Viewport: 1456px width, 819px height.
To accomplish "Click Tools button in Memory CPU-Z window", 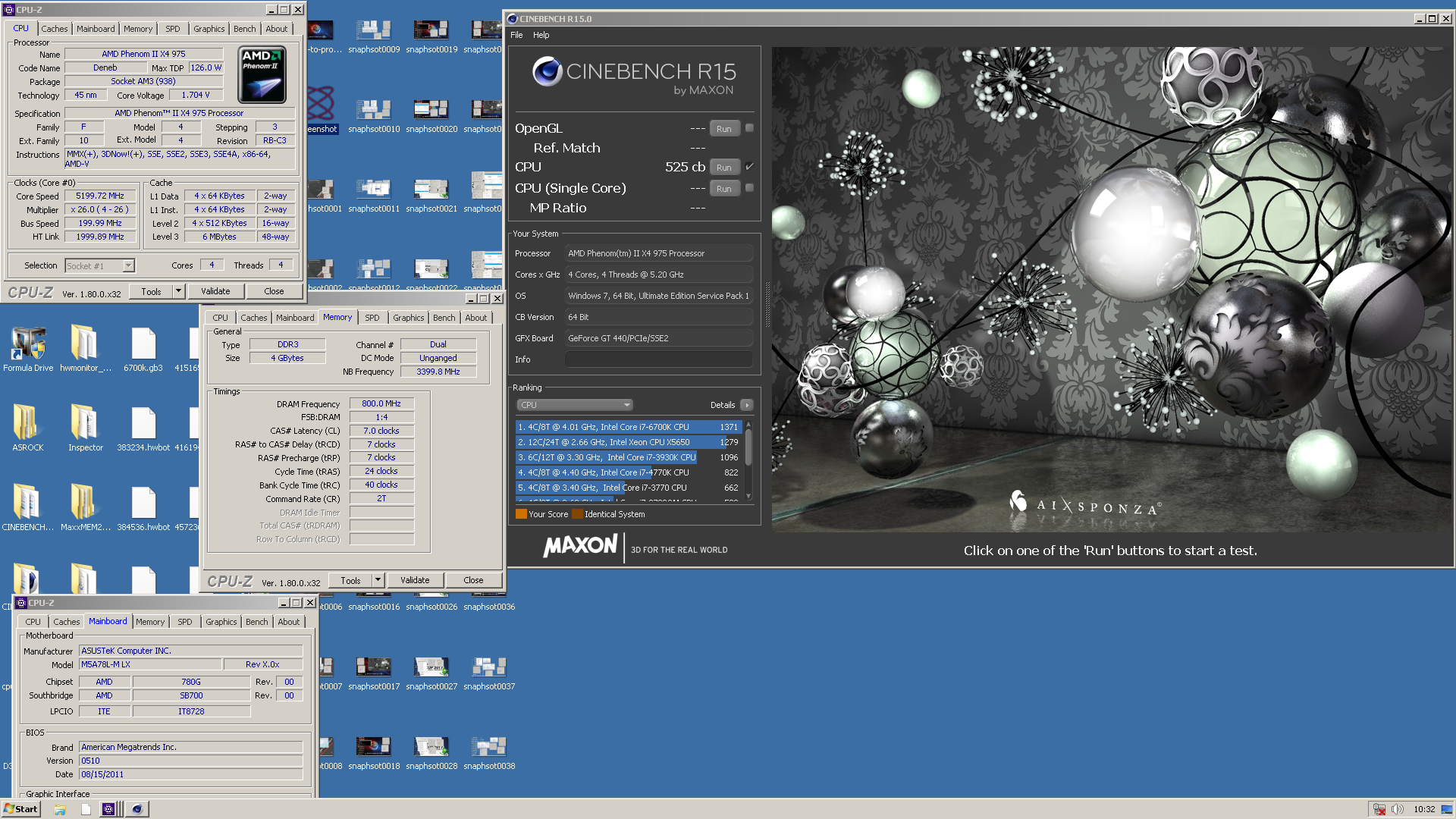I will (350, 580).
